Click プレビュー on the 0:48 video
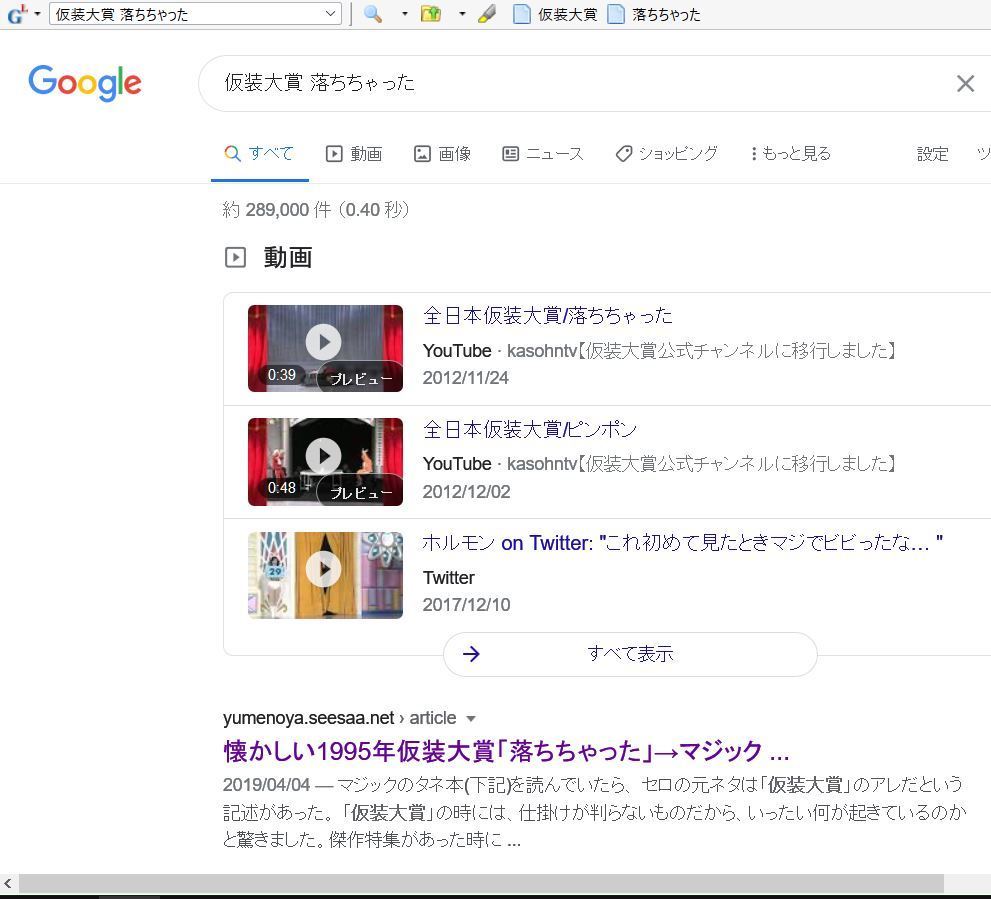Screen dimensions: 991x899 [x=360, y=491]
